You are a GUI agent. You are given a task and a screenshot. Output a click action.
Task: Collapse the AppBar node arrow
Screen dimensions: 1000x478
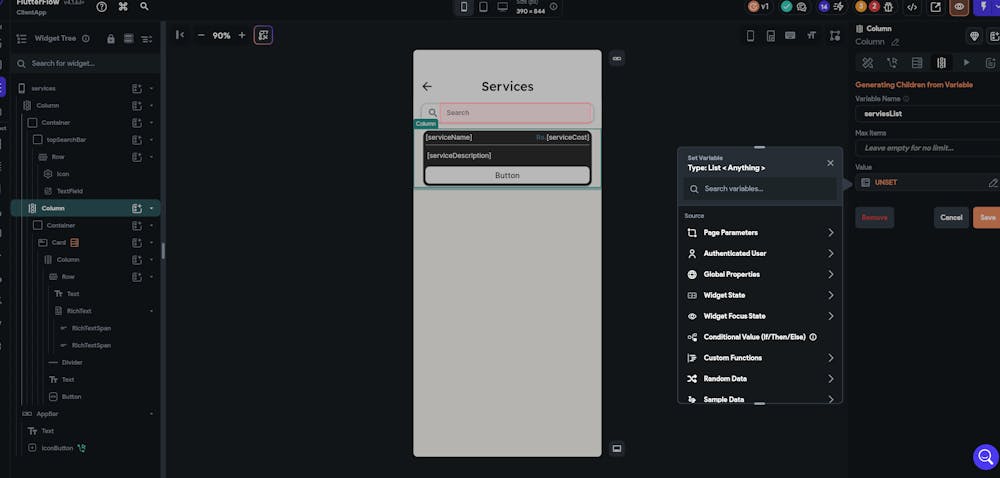click(x=152, y=414)
